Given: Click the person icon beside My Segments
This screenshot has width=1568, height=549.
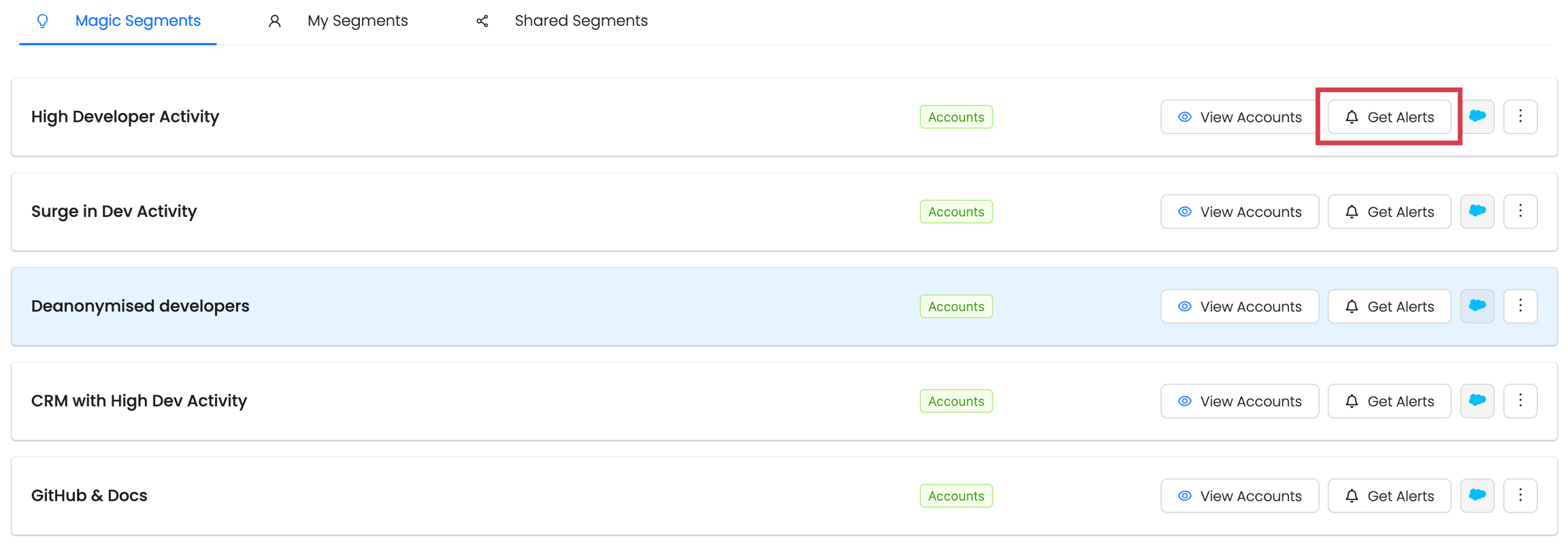Looking at the screenshot, I should [274, 21].
